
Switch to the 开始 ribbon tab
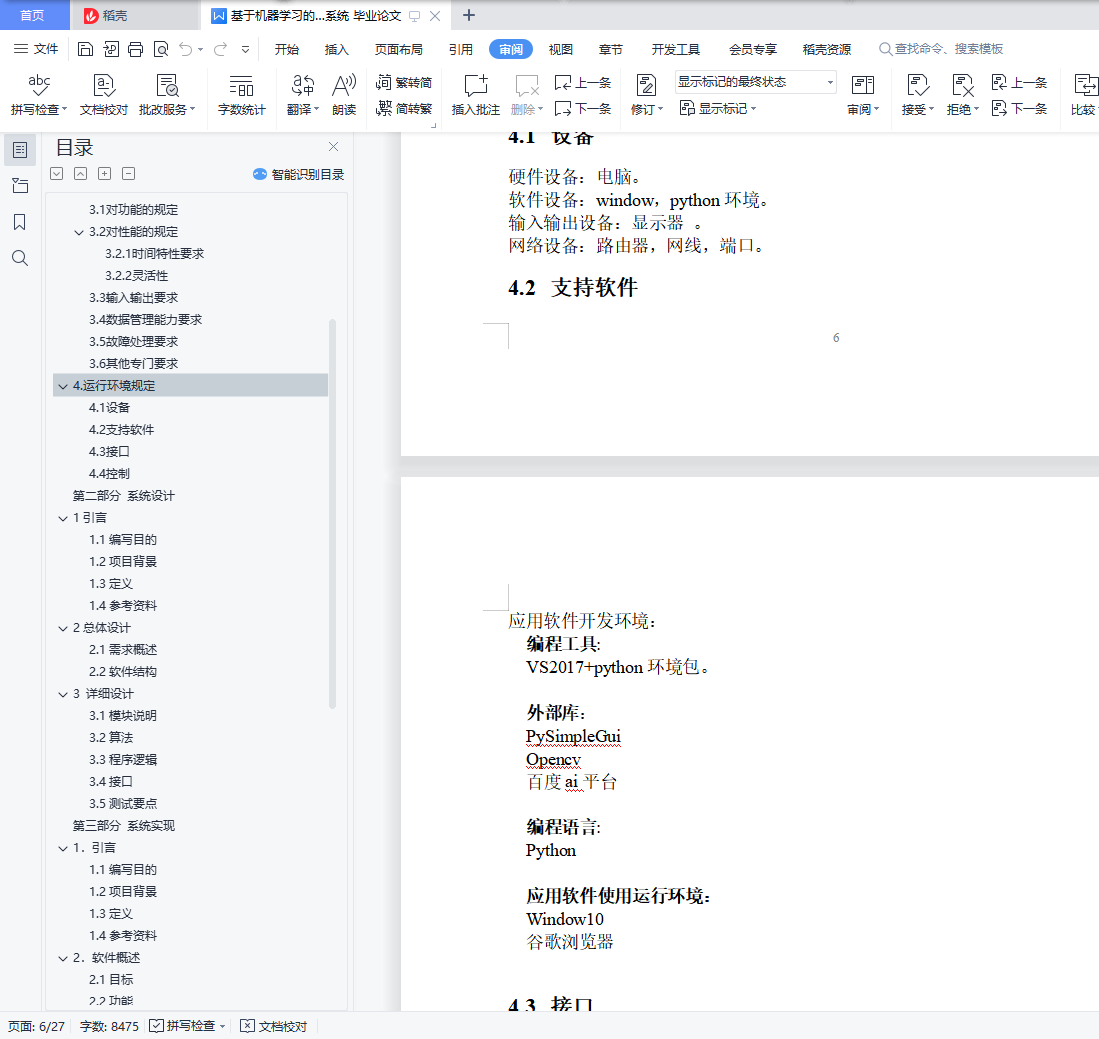pos(287,49)
